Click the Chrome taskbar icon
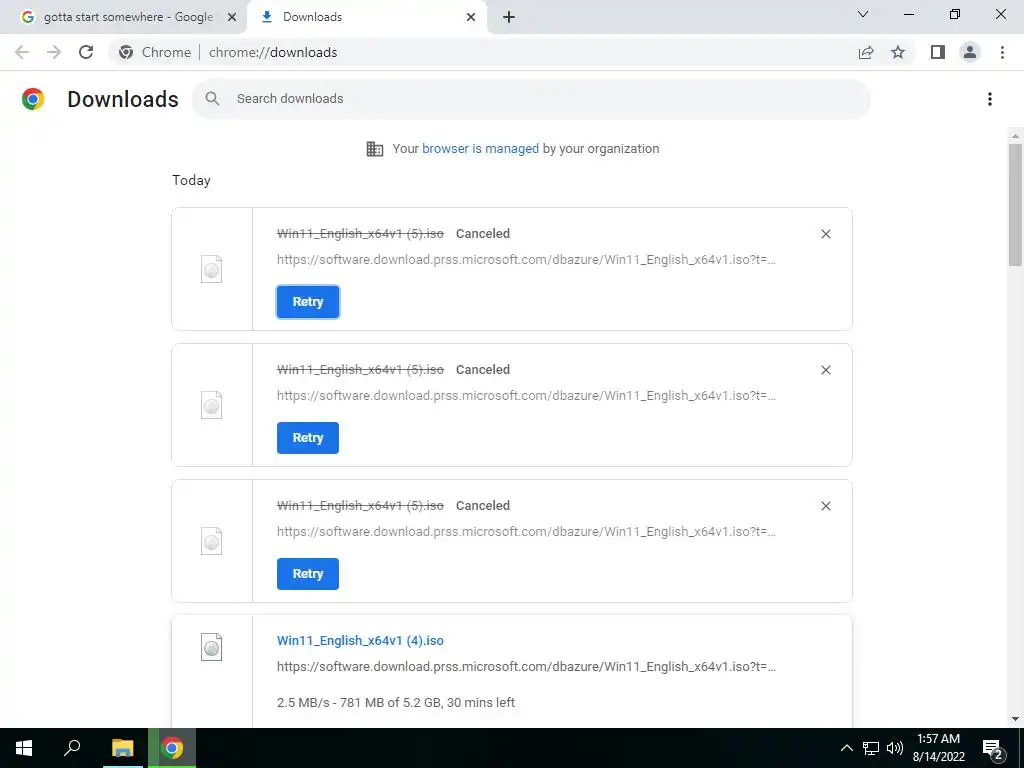1024x768 pixels. 172,748
